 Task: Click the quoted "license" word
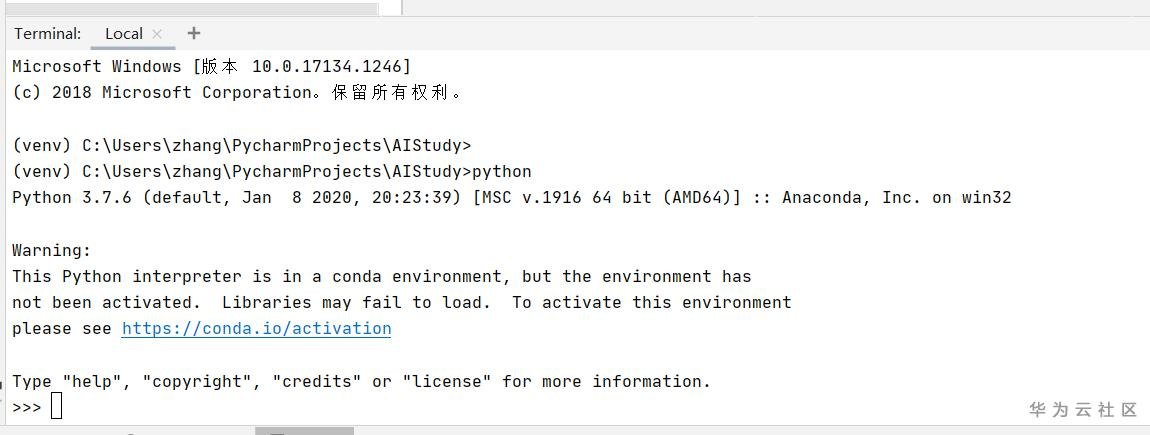click(x=447, y=382)
